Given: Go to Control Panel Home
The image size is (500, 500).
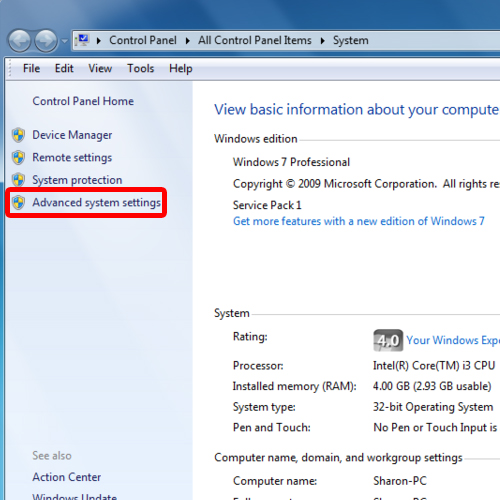Looking at the screenshot, I should coord(83,101).
